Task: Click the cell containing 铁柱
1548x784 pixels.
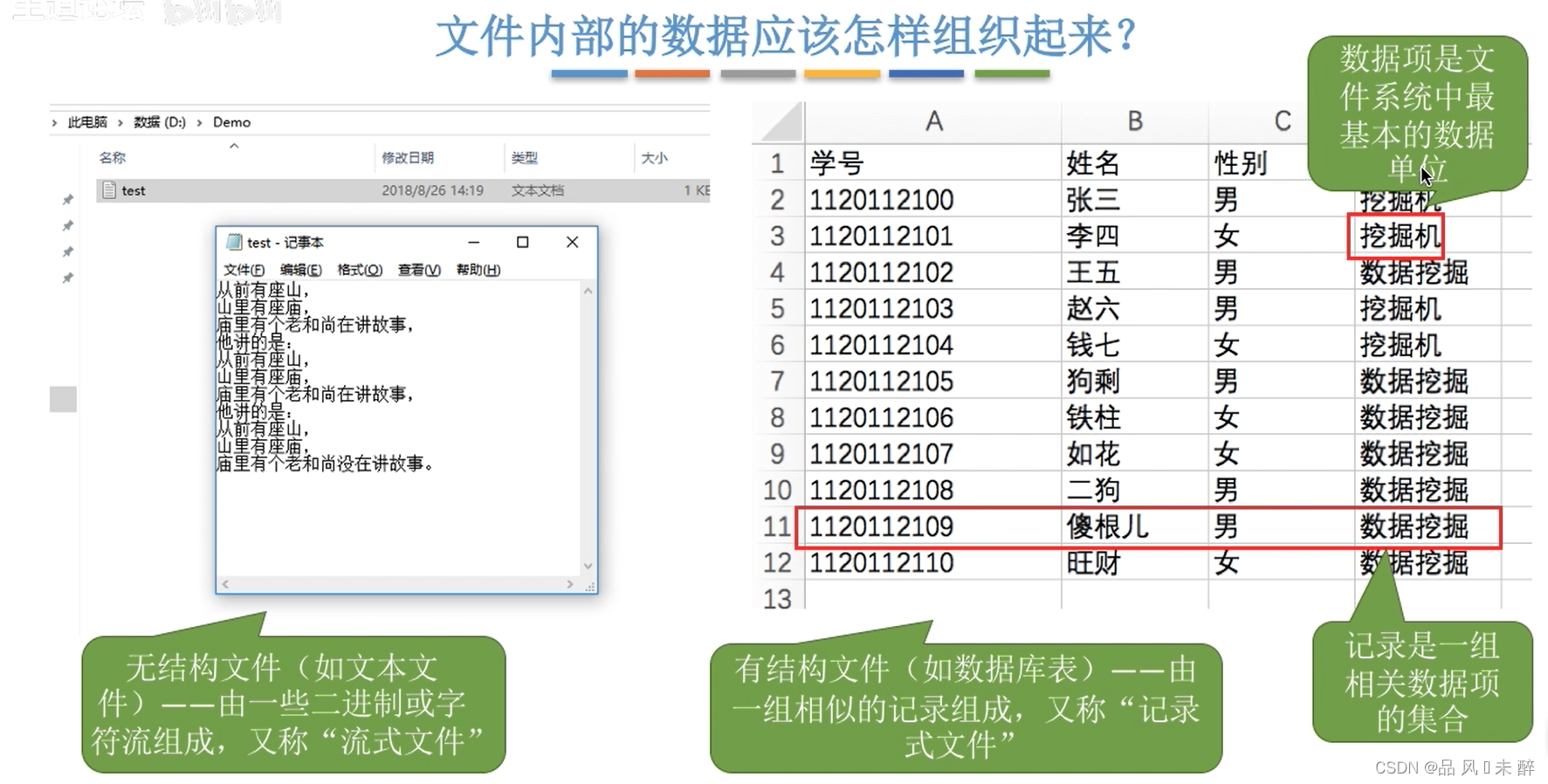Action: point(1135,417)
